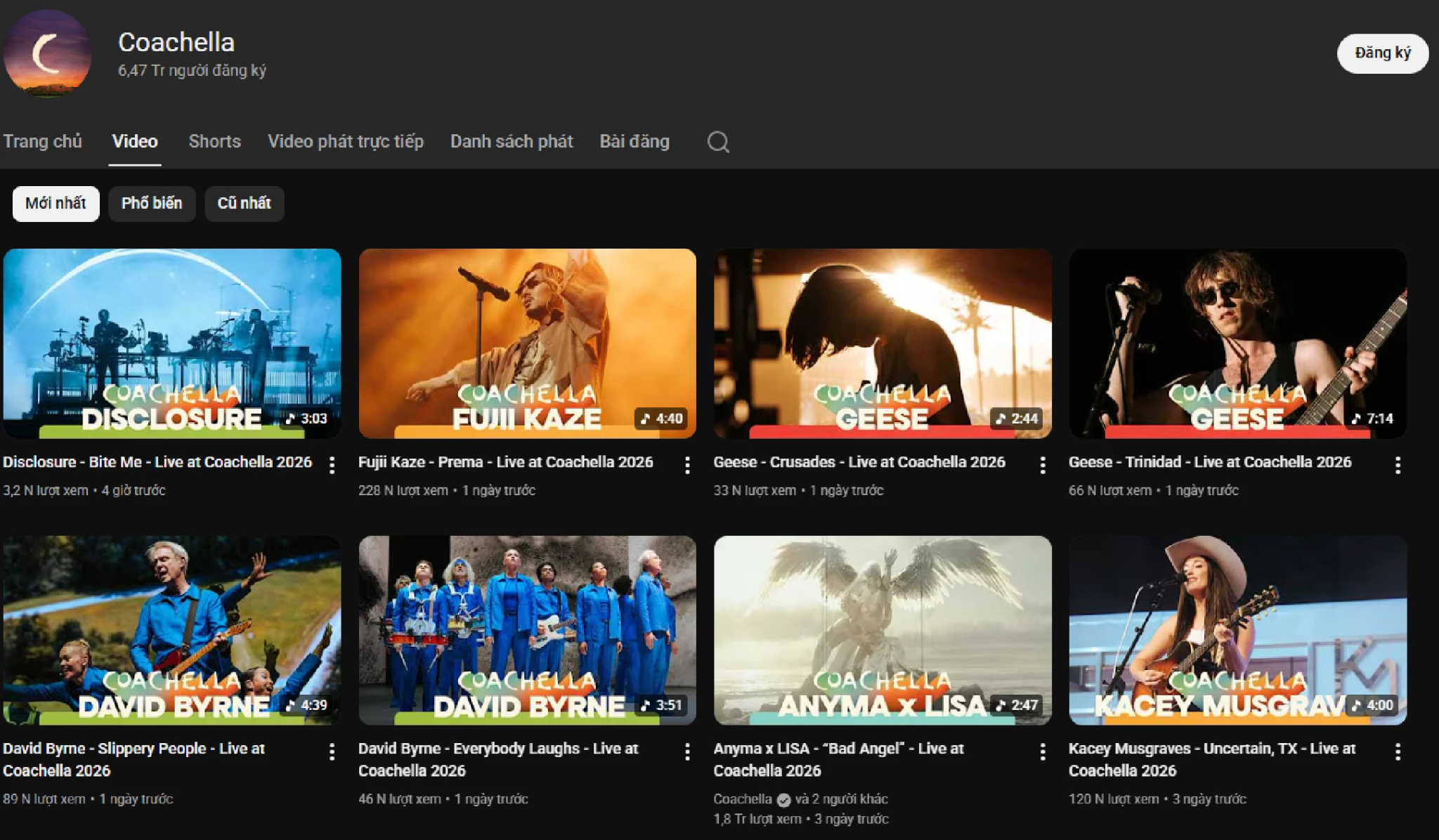Open more options for Geese Crusades video
The image size is (1439, 840).
(x=1043, y=464)
